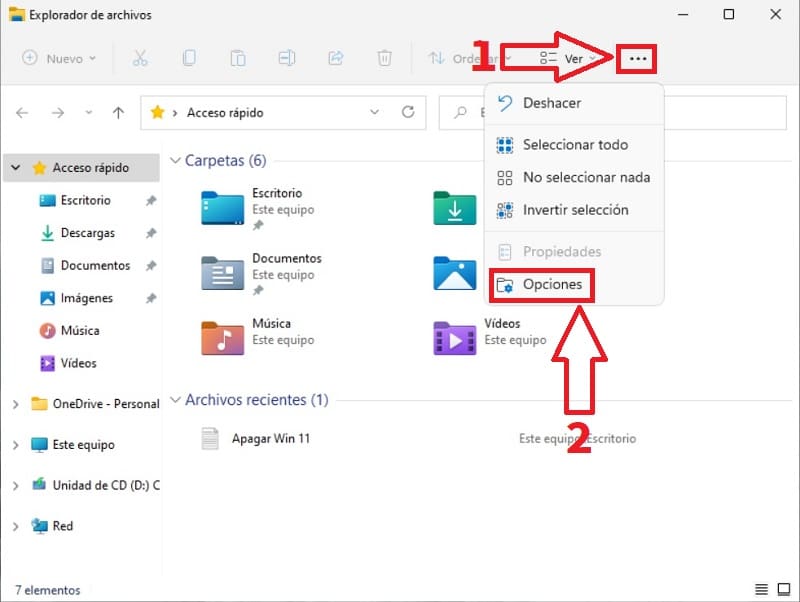This screenshot has height=602, width=800.
Task: Click the 7 elementos status text
Action: pyautogui.click(x=48, y=590)
